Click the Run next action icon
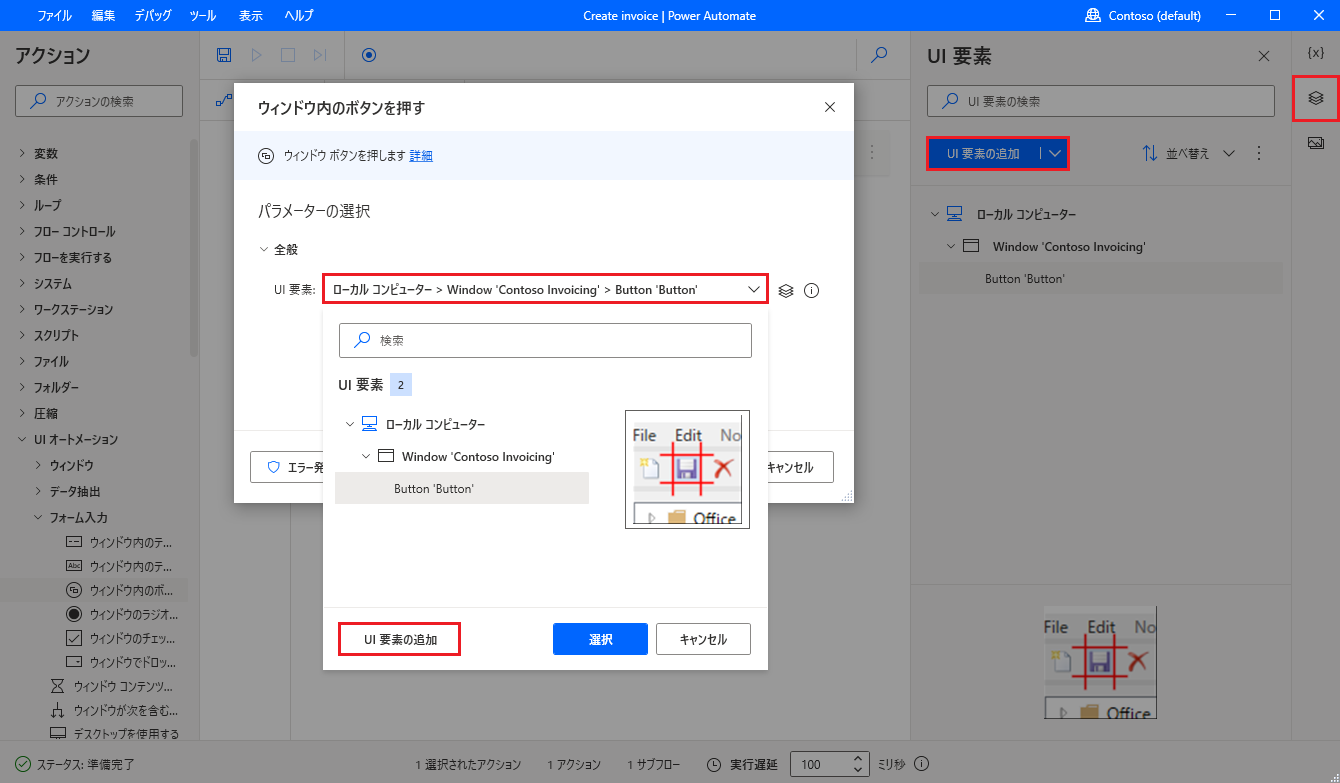Image resolution: width=1340 pixels, height=783 pixels. (x=320, y=55)
